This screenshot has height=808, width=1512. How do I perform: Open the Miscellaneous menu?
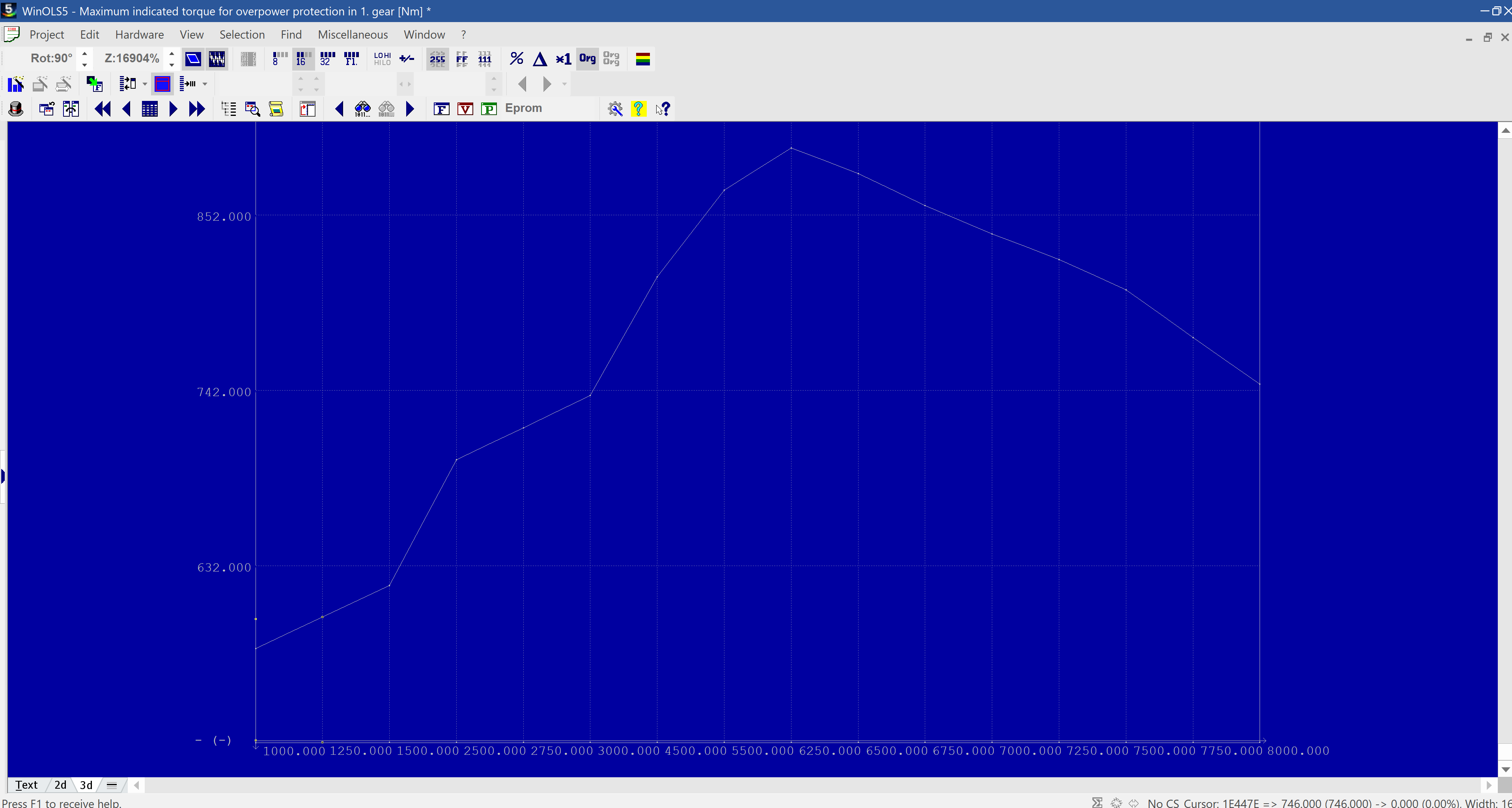[x=352, y=35]
